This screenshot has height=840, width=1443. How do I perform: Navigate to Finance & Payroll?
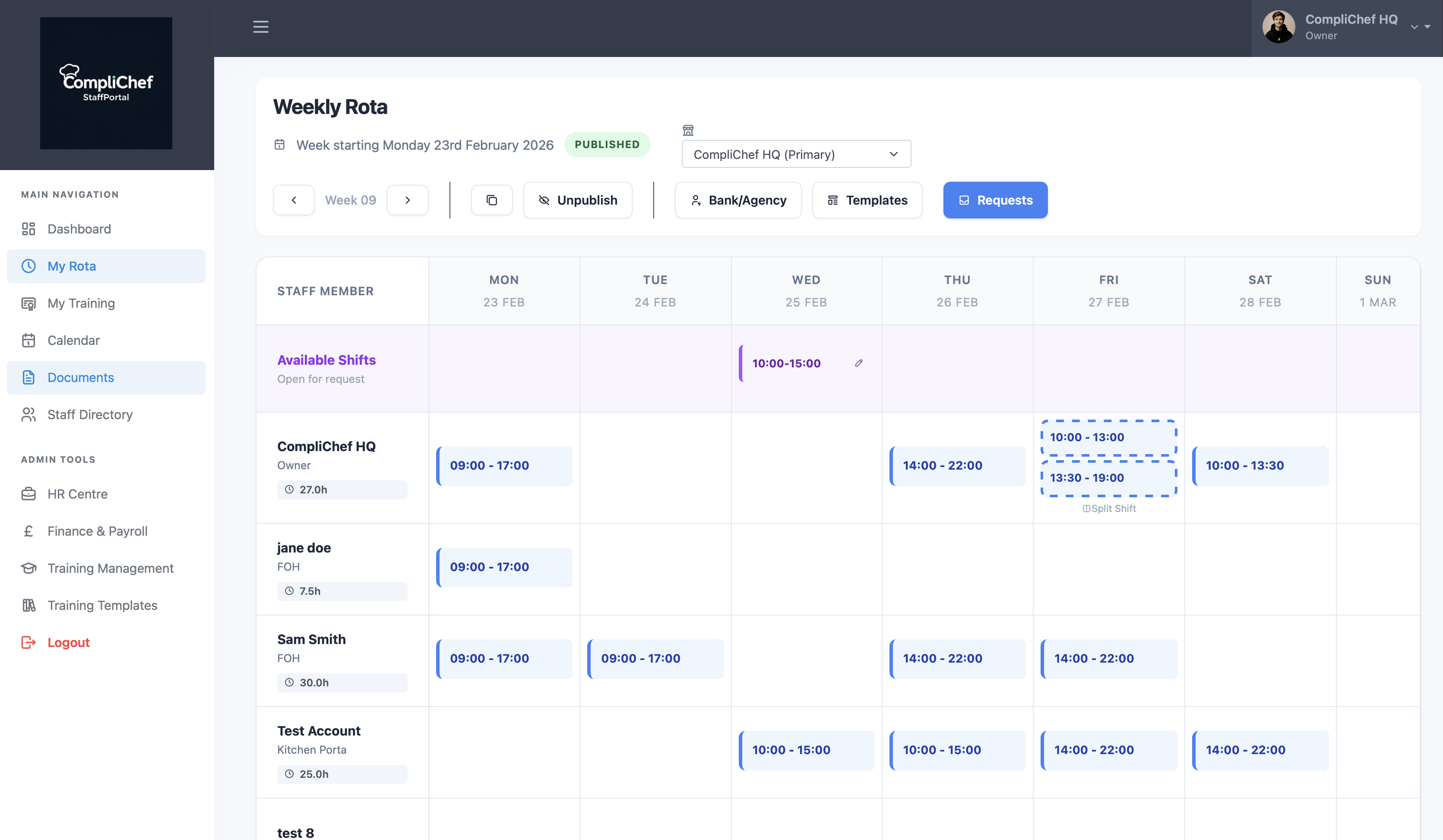(x=97, y=531)
